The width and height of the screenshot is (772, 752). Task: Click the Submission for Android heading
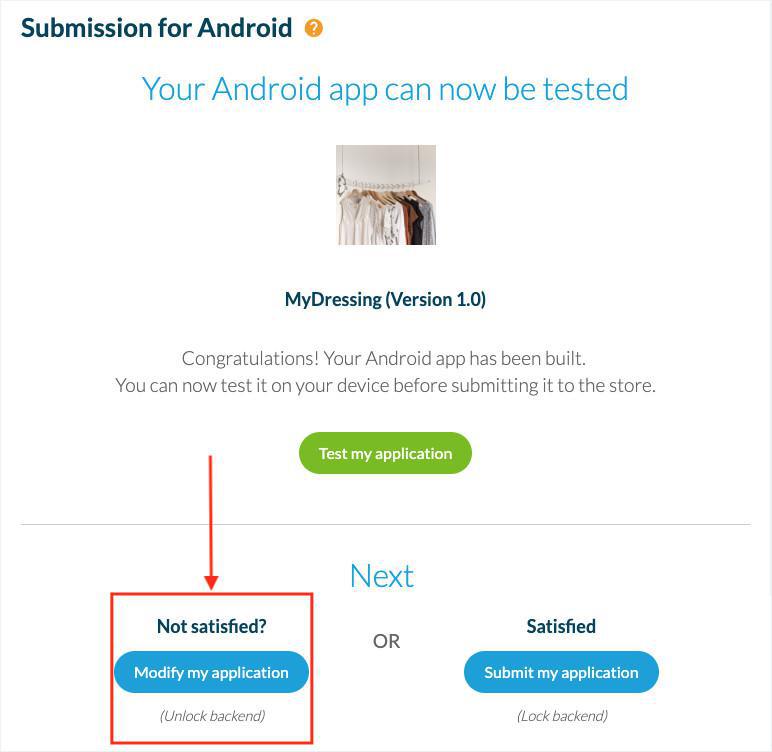point(157,28)
